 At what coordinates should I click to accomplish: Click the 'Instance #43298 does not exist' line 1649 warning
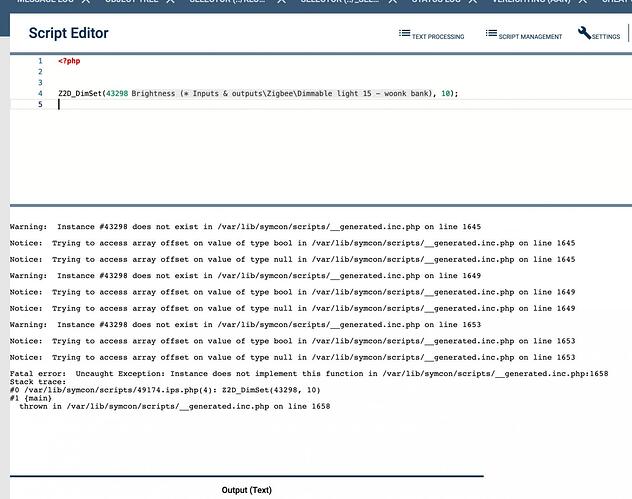pyautogui.click(x=245, y=276)
